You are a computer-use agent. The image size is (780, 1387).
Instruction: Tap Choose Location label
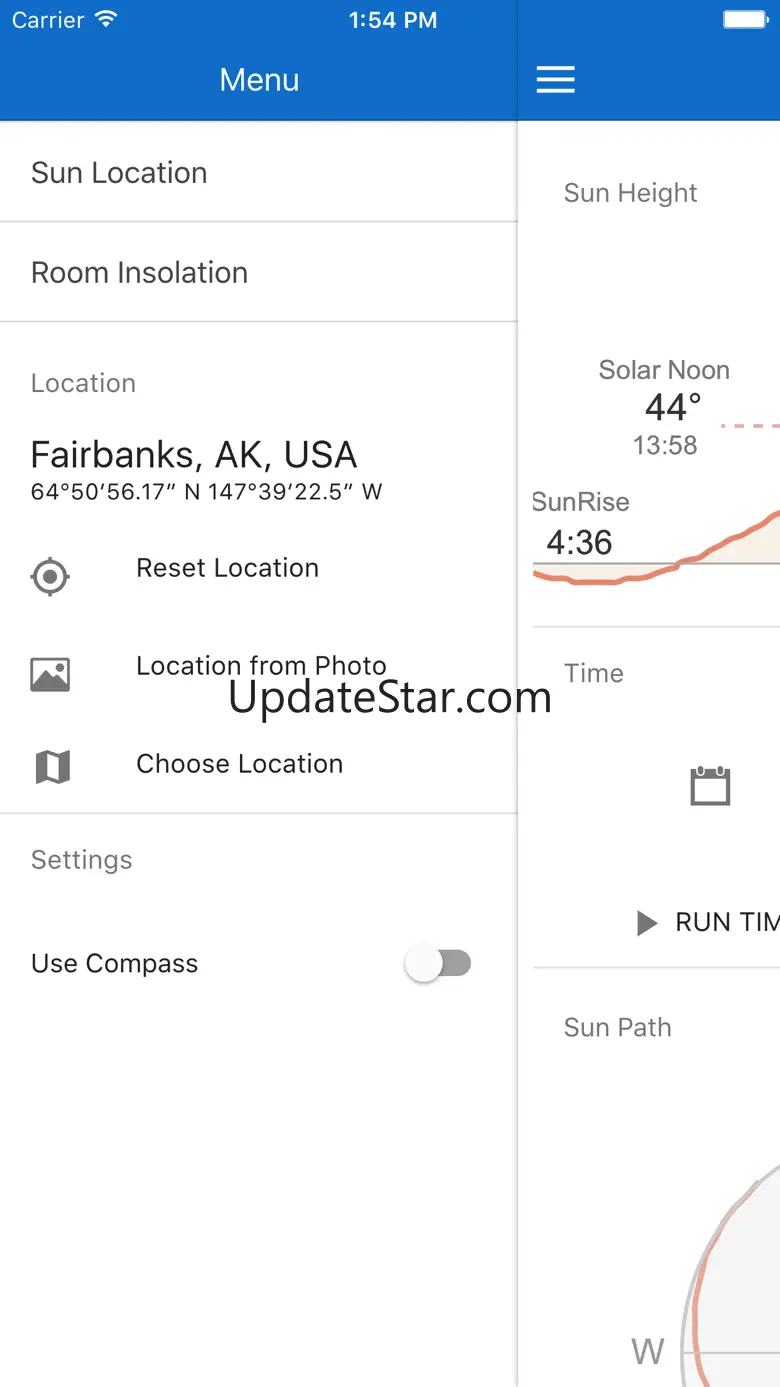pyautogui.click(x=239, y=764)
